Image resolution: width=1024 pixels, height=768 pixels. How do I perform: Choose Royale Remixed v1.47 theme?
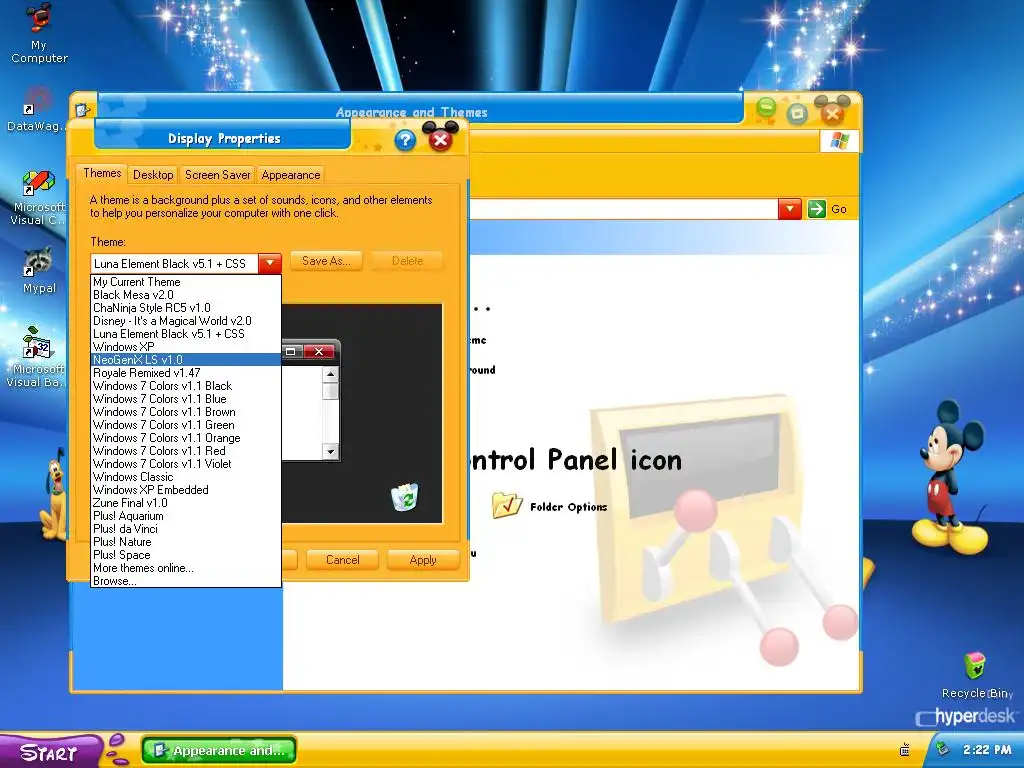point(186,373)
